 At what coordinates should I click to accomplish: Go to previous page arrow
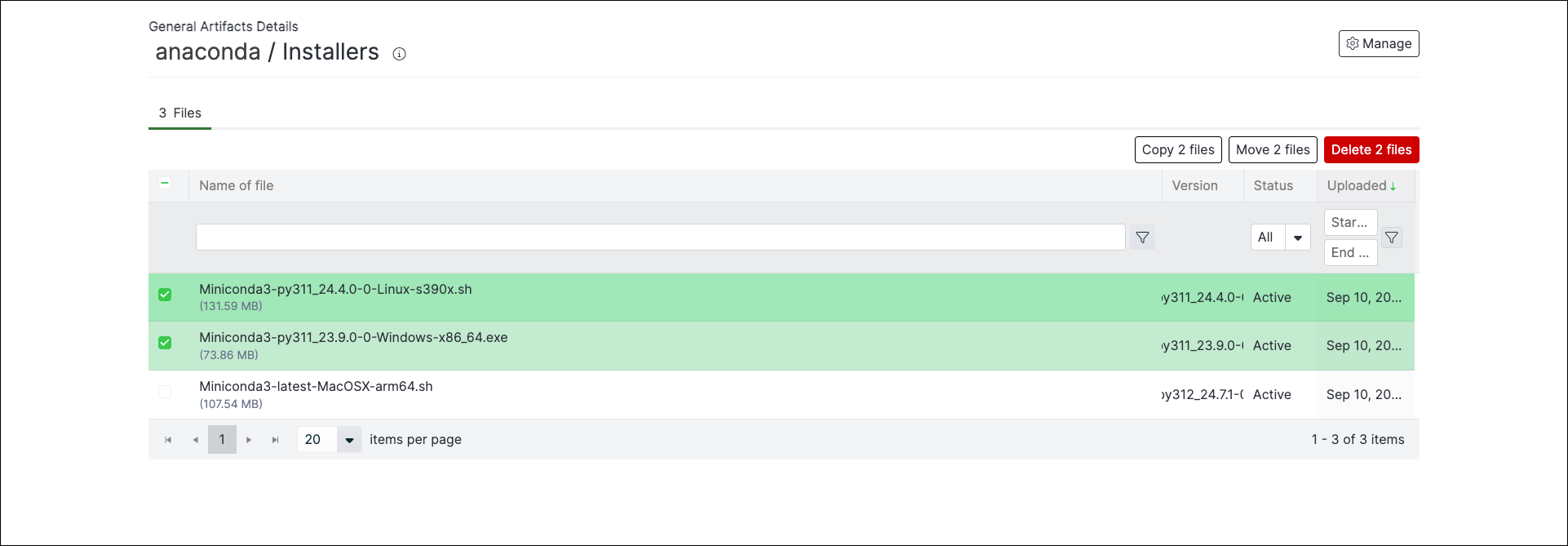[195, 440]
